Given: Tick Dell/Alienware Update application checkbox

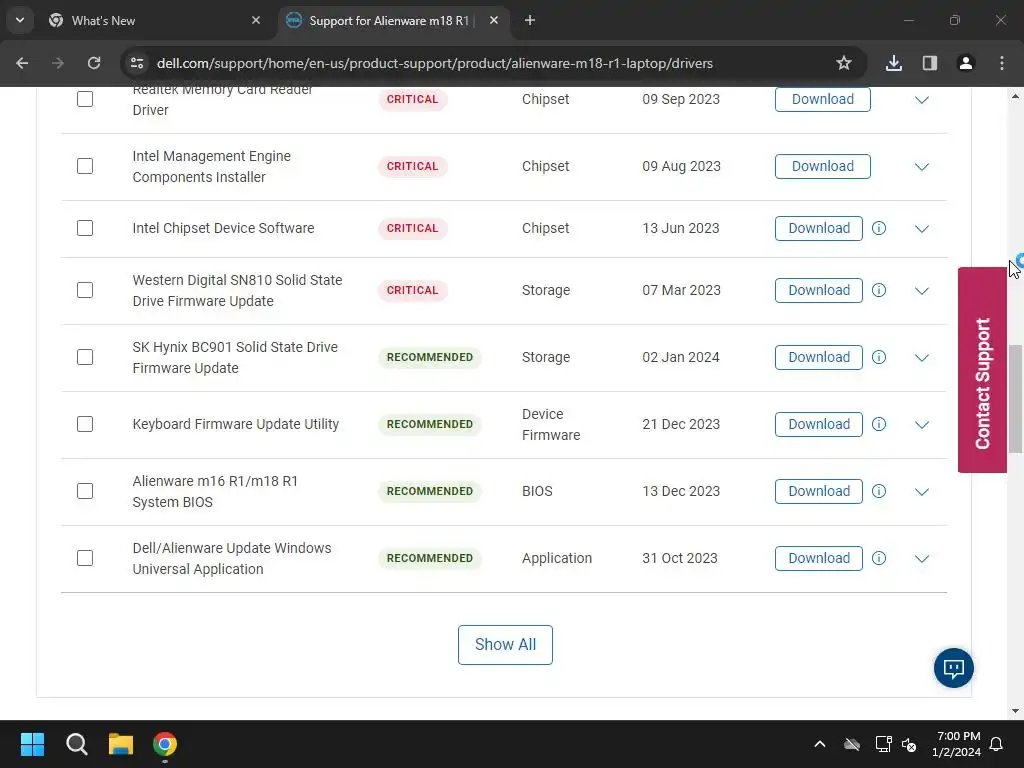Looking at the screenshot, I should 85,558.
